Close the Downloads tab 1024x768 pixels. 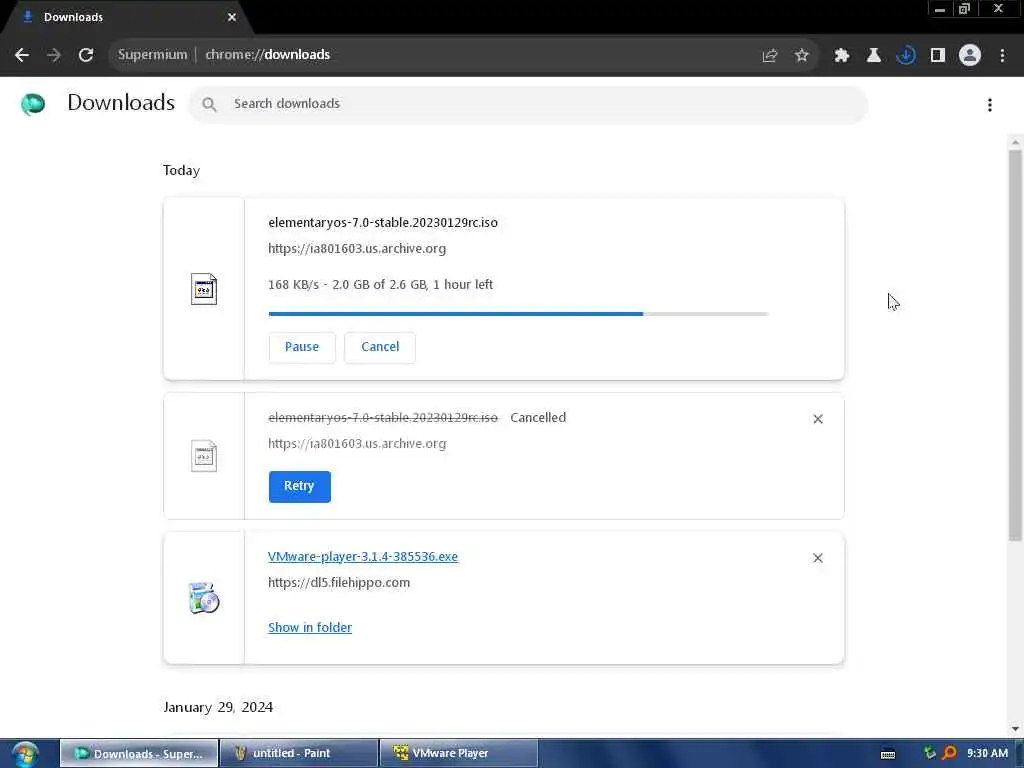tap(232, 17)
